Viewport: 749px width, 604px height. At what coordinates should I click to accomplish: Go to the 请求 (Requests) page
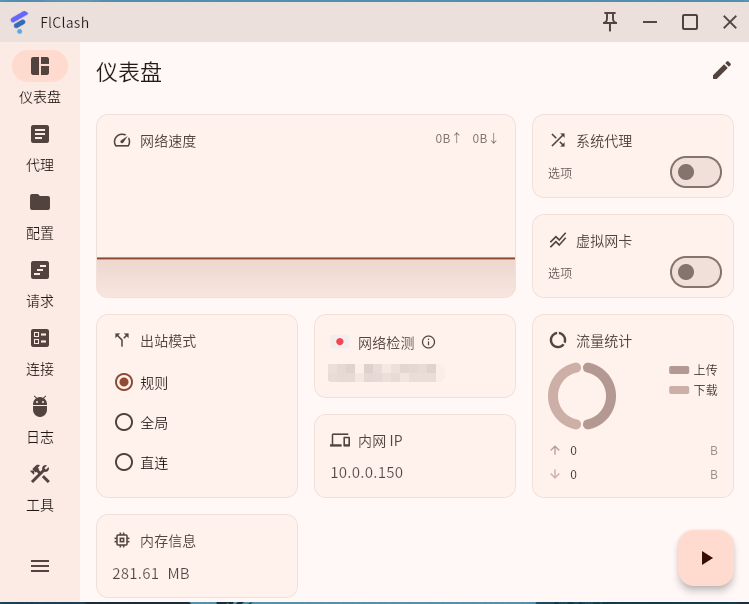pyautogui.click(x=40, y=284)
